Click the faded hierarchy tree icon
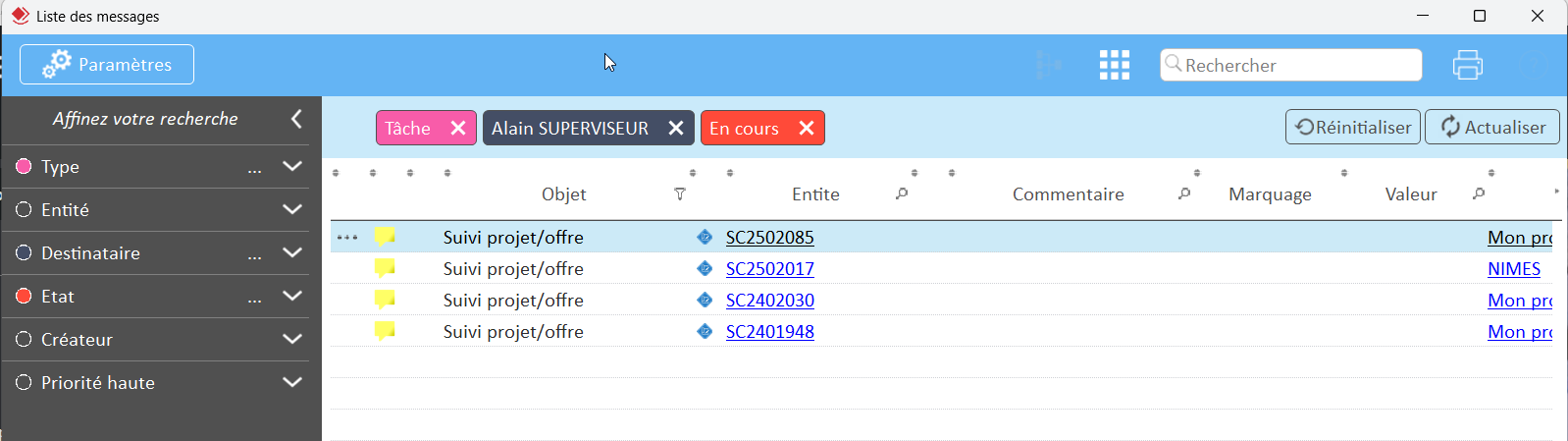 tap(1049, 65)
